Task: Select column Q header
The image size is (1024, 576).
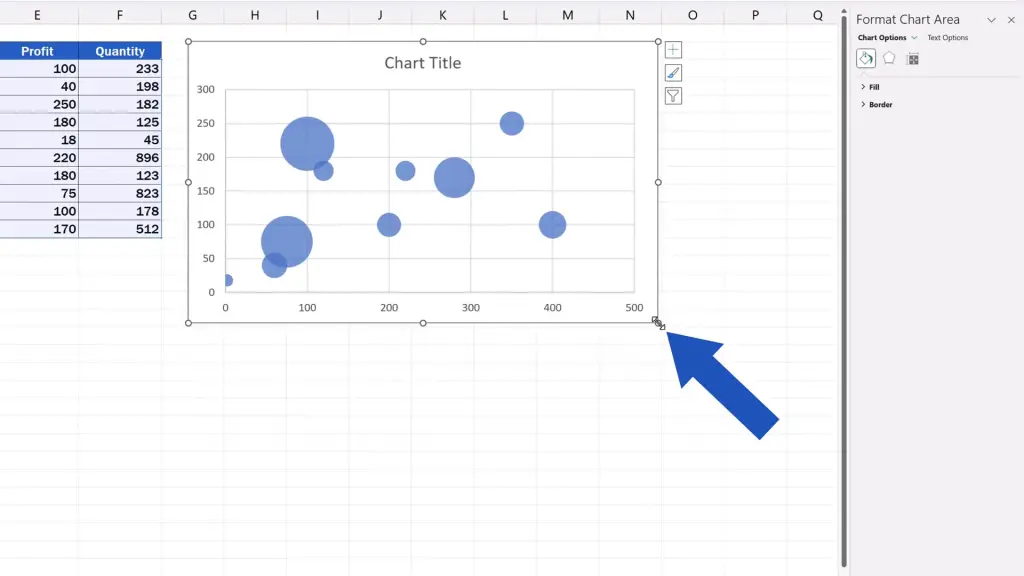Action: tap(818, 15)
